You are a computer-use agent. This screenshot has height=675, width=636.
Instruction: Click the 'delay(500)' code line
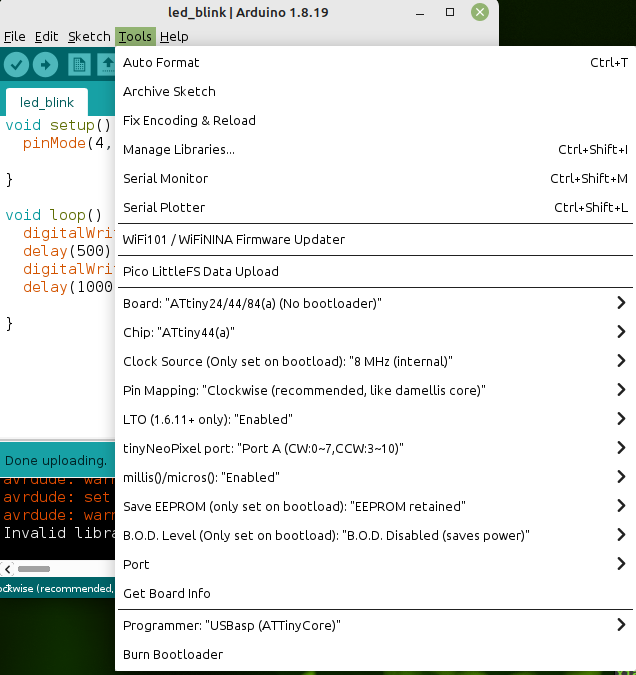[x=67, y=251]
